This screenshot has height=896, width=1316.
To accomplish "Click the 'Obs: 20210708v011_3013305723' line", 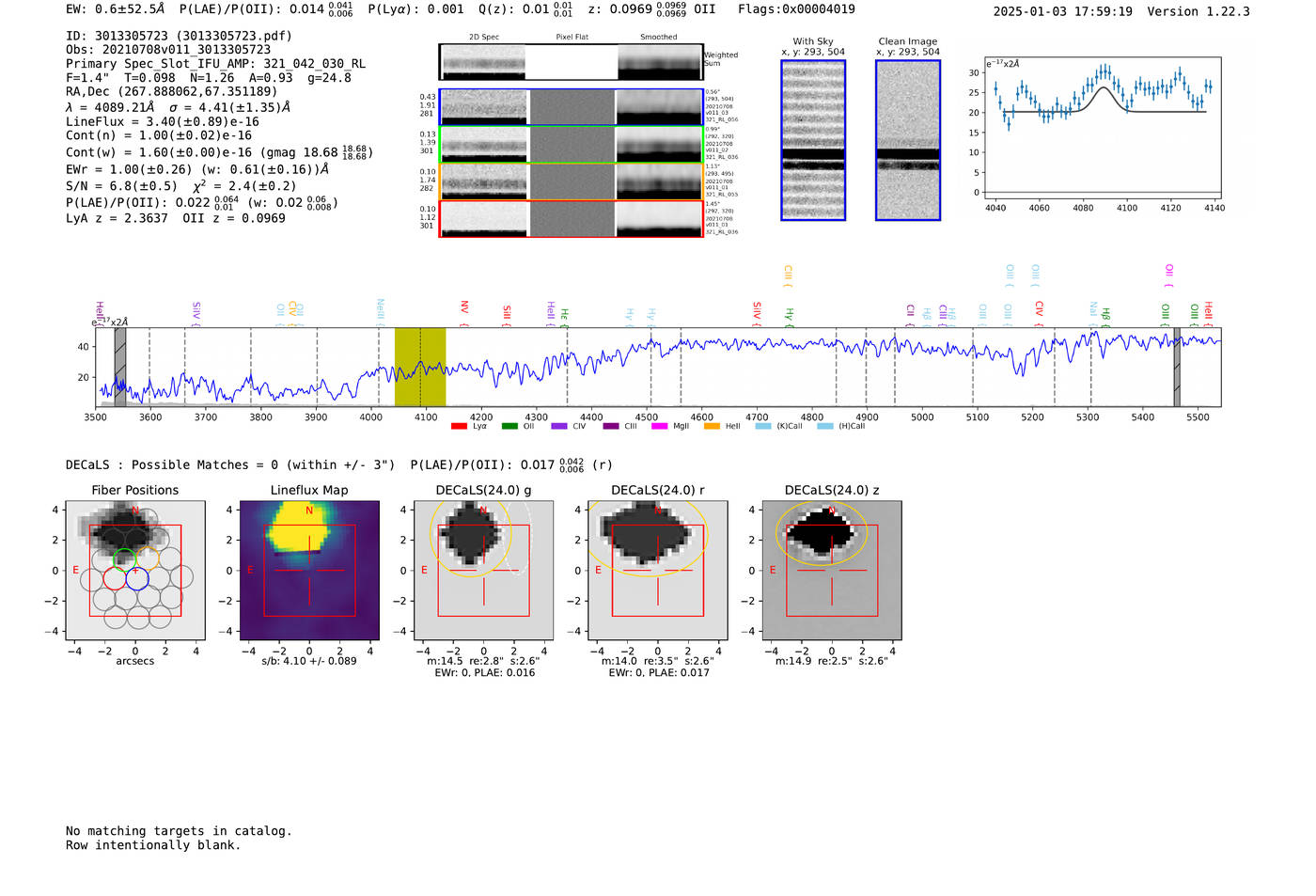I will 168,50.
